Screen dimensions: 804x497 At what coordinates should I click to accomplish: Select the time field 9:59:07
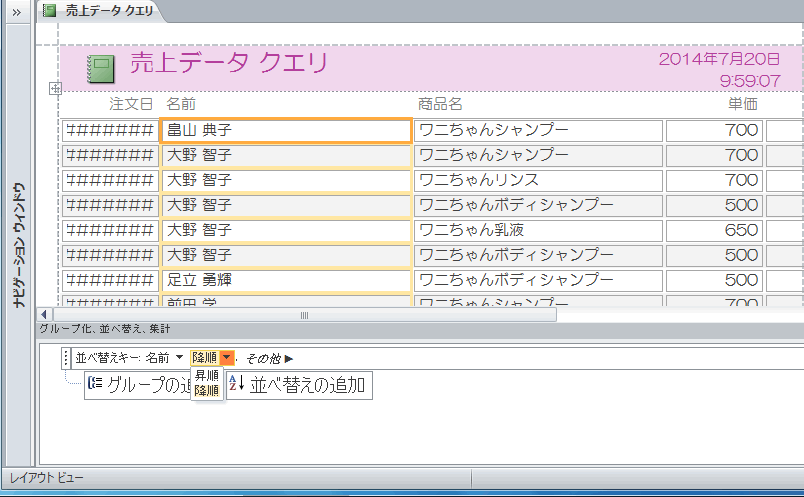[x=750, y=81]
